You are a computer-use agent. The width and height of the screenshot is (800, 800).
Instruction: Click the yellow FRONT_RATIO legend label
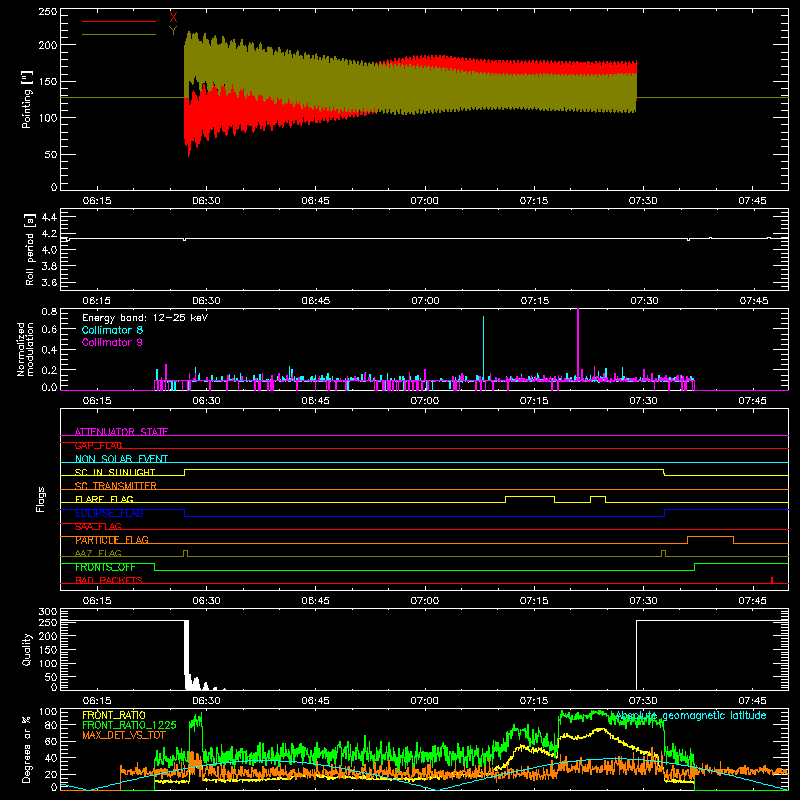coord(114,715)
